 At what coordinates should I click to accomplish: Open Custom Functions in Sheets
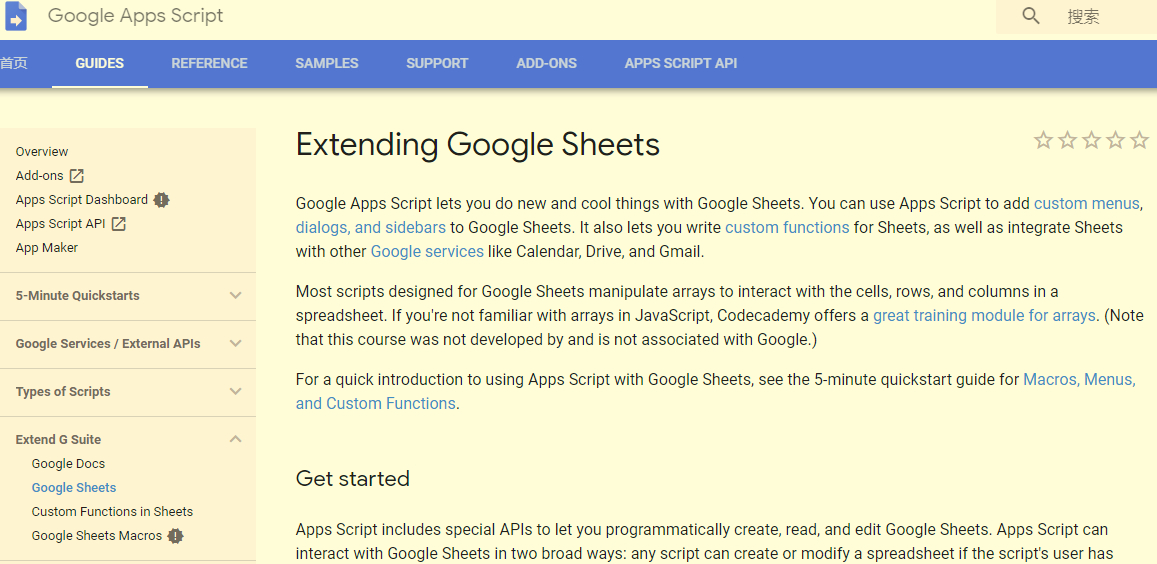(x=112, y=512)
